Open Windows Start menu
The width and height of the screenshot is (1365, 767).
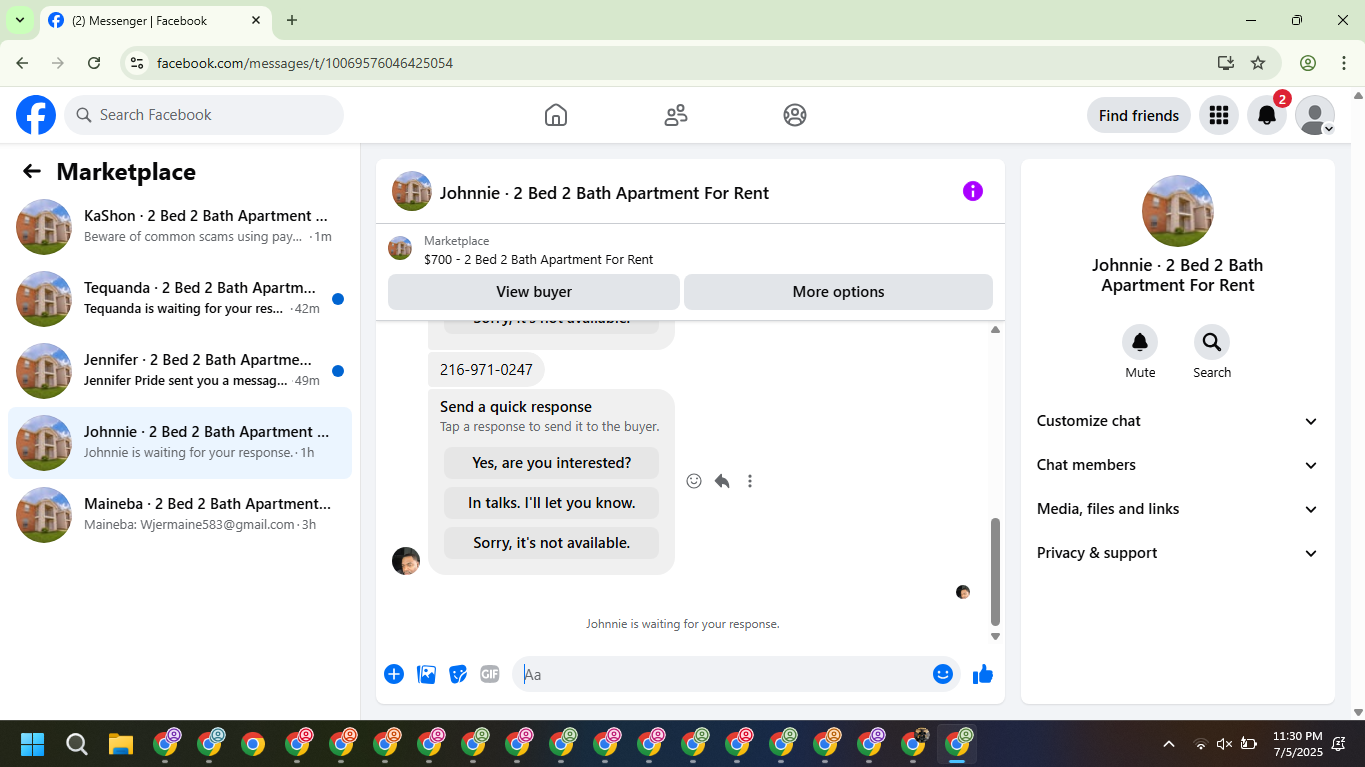pos(32,744)
